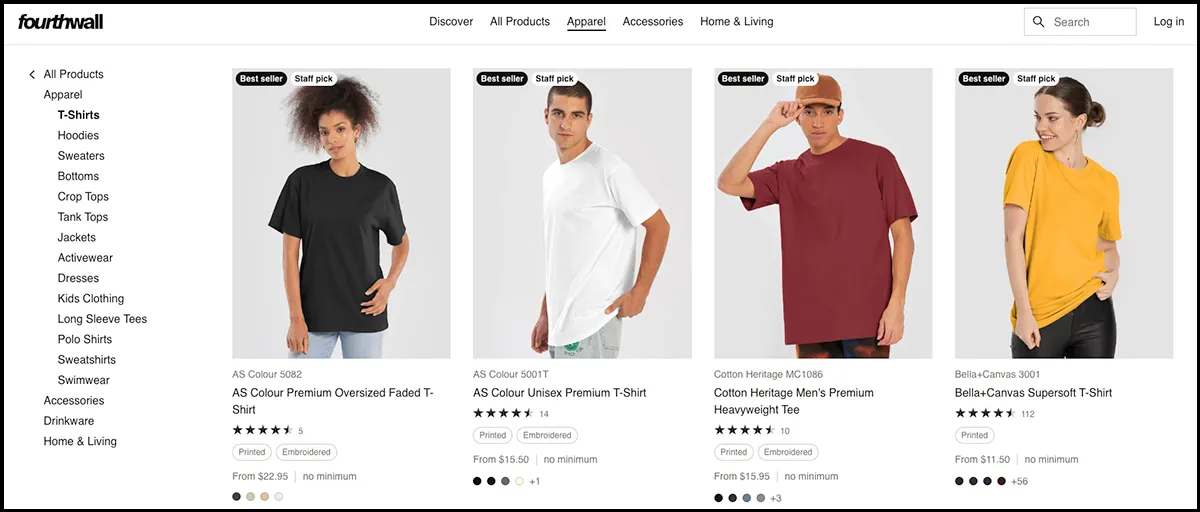Viewport: 1200px width, 512px height.
Task: Open the maroon Cotton Heritage tee photo
Action: 823,213
